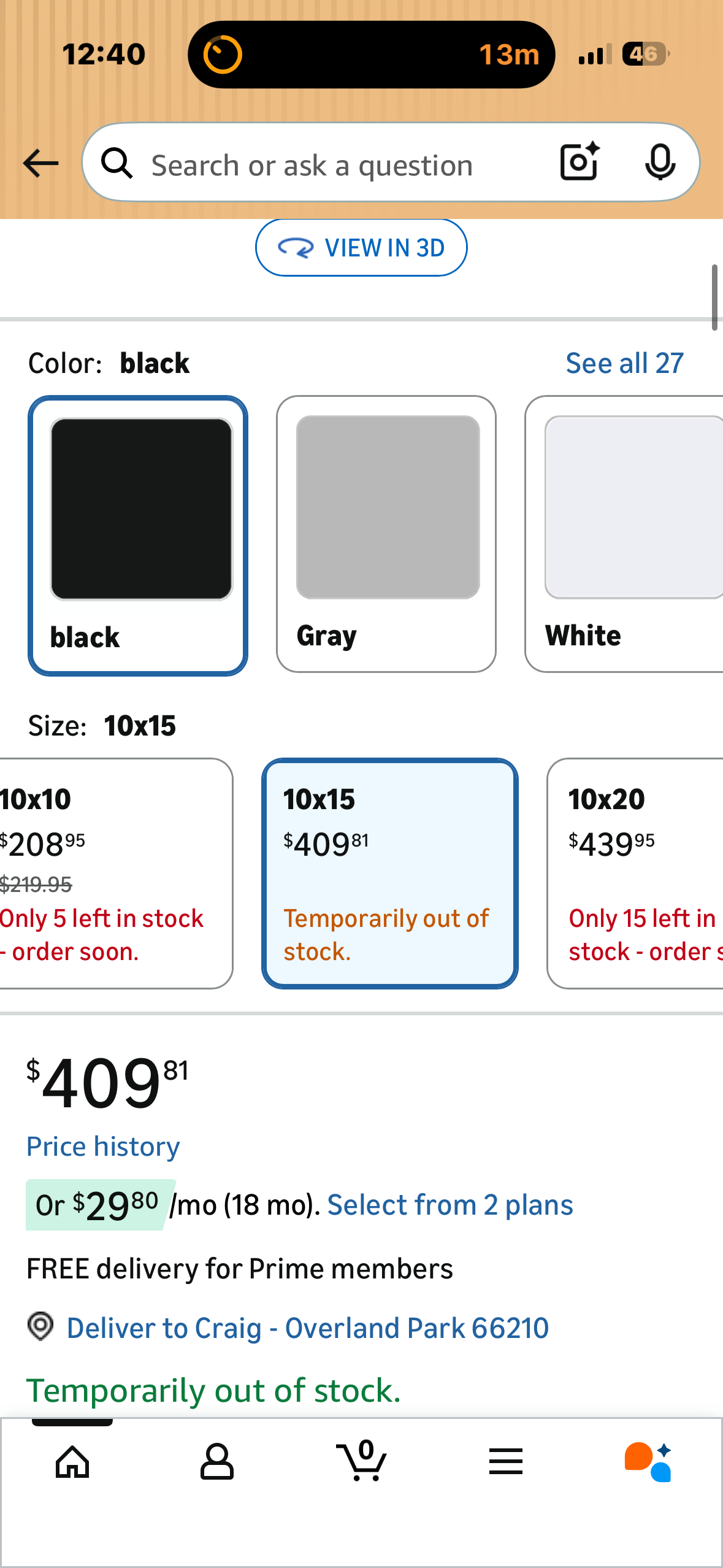This screenshot has width=723, height=1568.
Task: Tap the camera lens search icon
Action: pyautogui.click(x=579, y=163)
